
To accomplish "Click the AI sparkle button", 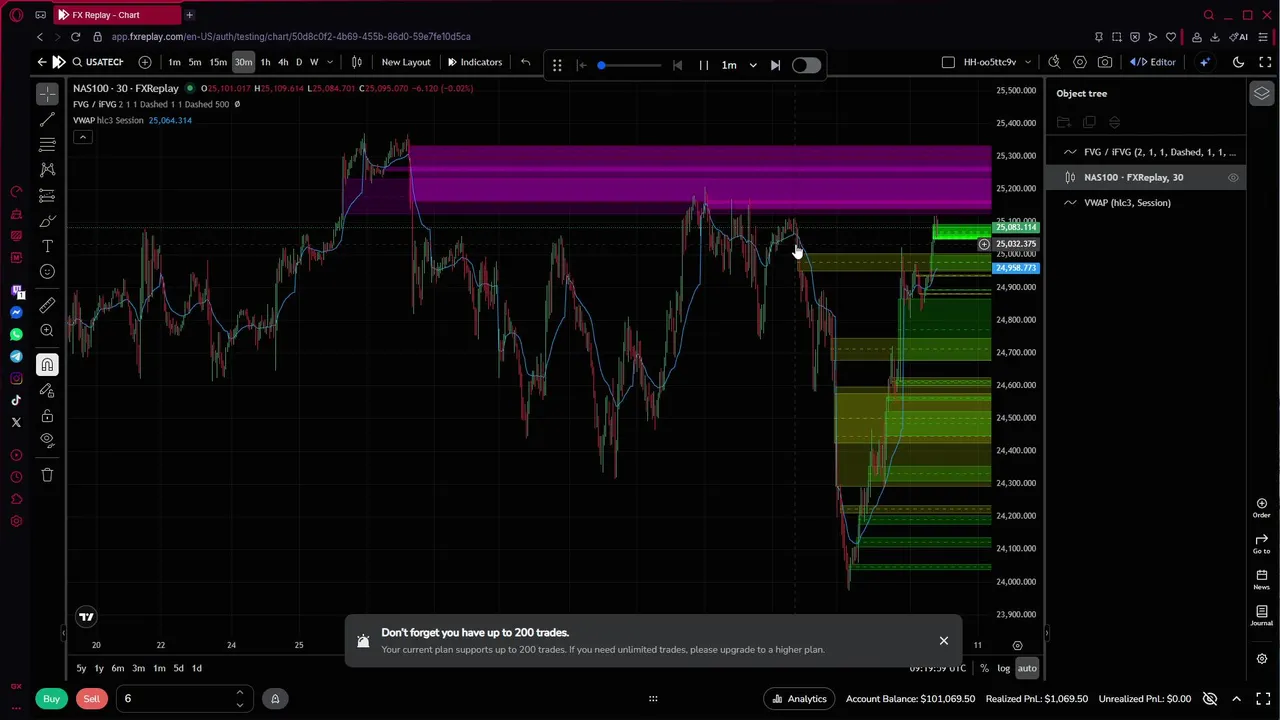I will [x=1205, y=62].
